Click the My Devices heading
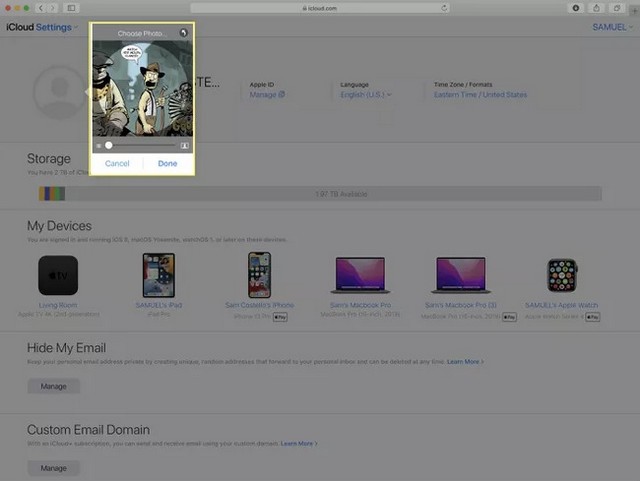 [59, 226]
